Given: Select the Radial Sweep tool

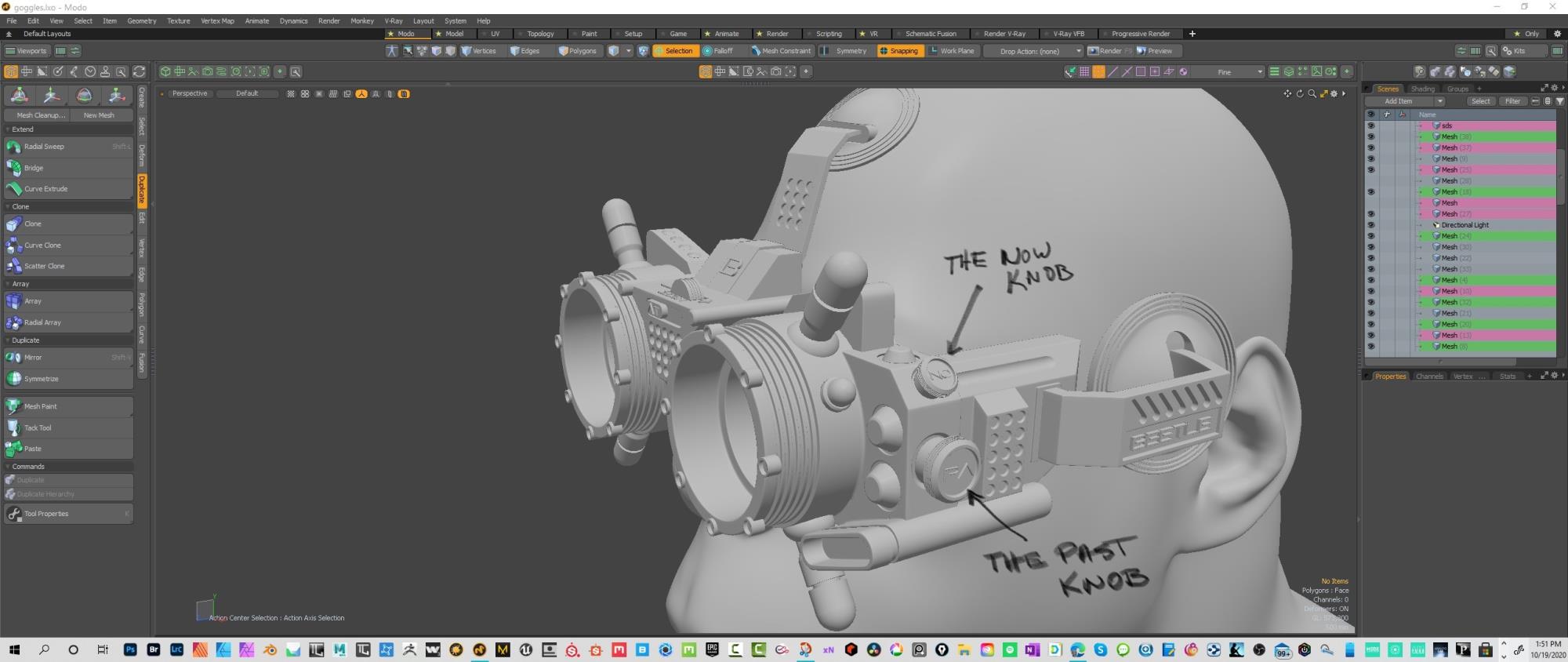Looking at the screenshot, I should click(68, 147).
